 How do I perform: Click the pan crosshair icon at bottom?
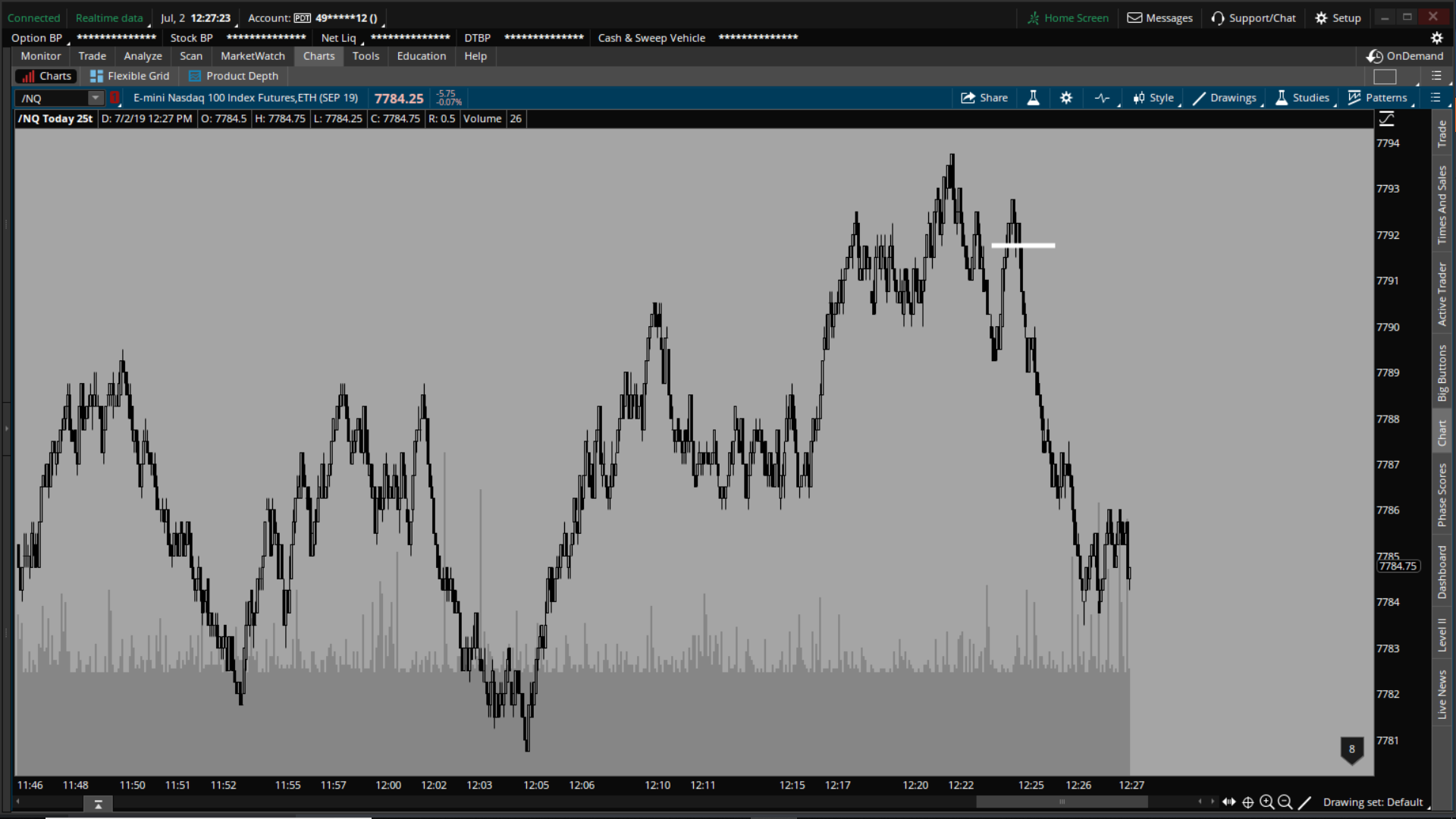point(1248,802)
